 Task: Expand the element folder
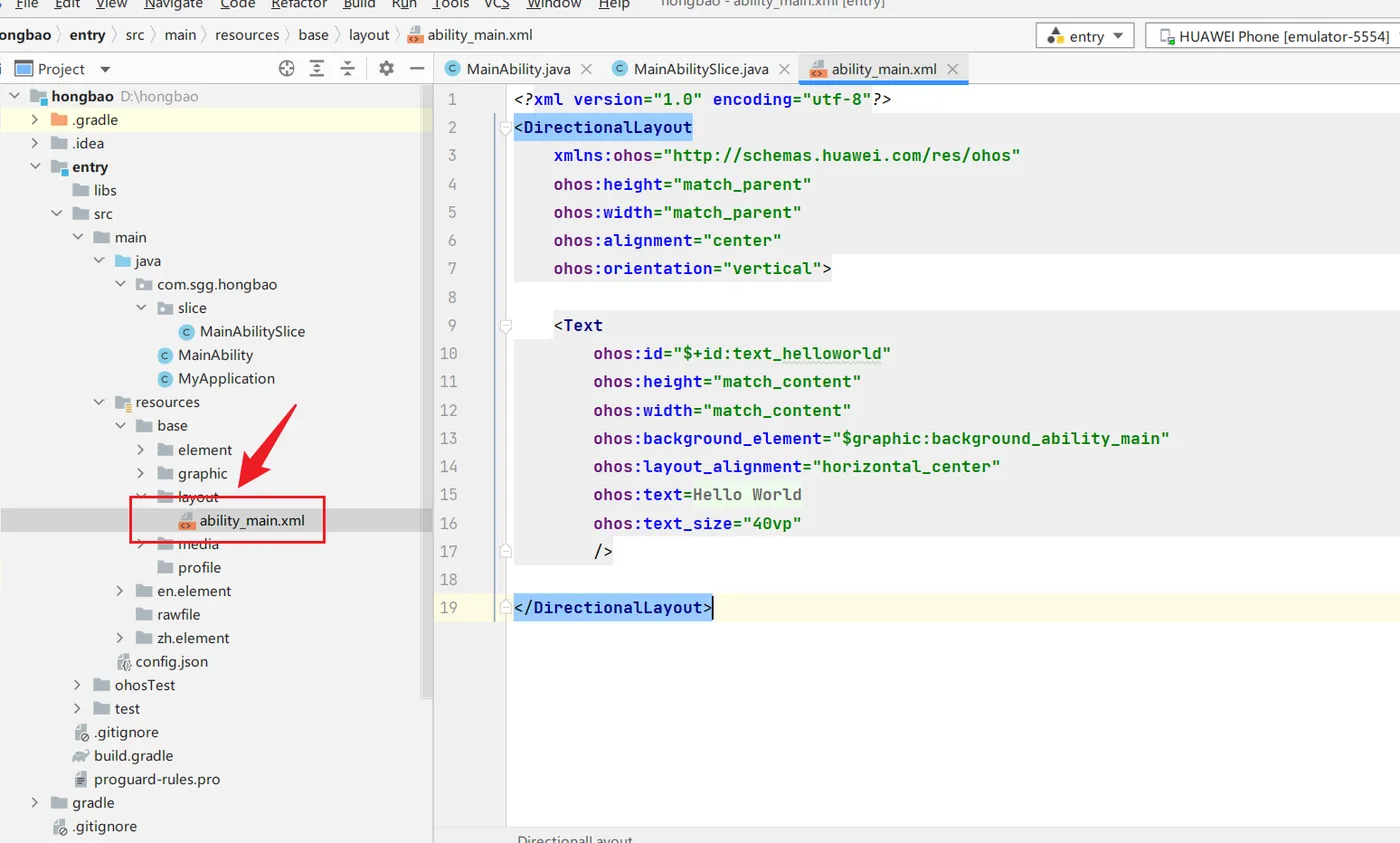[x=141, y=449]
